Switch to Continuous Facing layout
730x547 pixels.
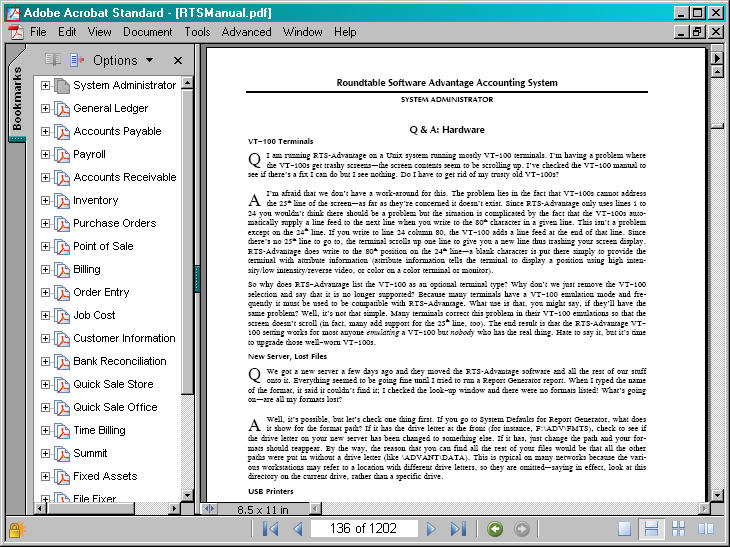click(x=678, y=529)
